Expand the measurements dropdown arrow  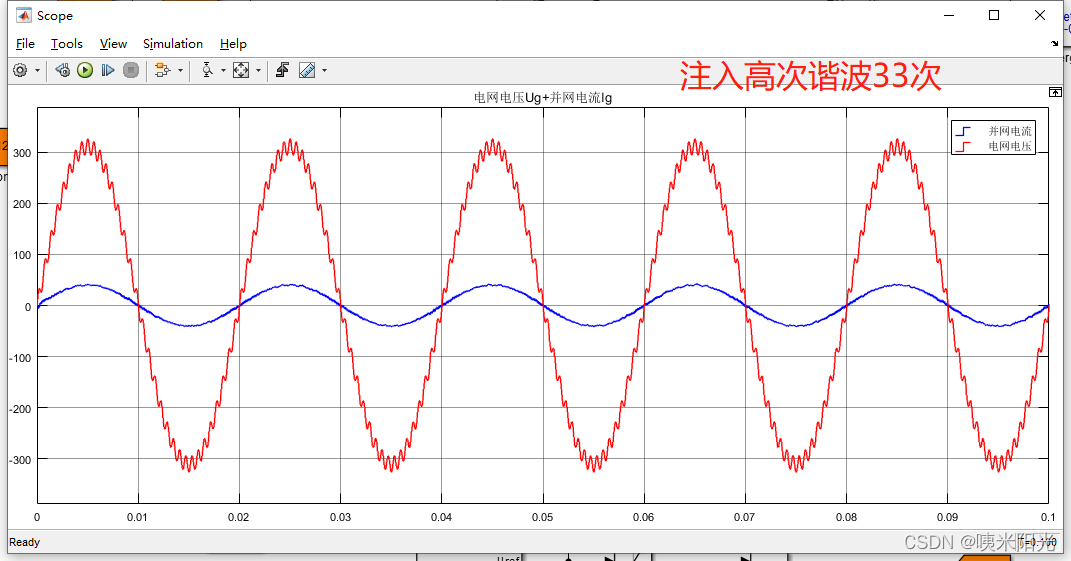pos(324,70)
